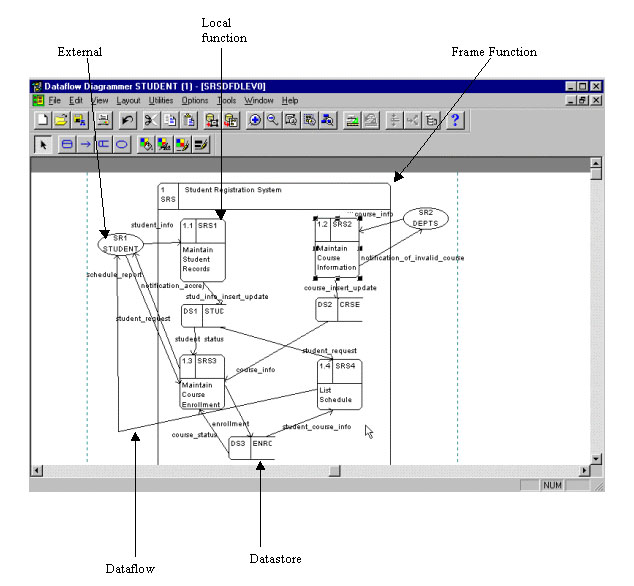634x586 pixels.
Task: Open the Window menu
Action: coord(259,100)
